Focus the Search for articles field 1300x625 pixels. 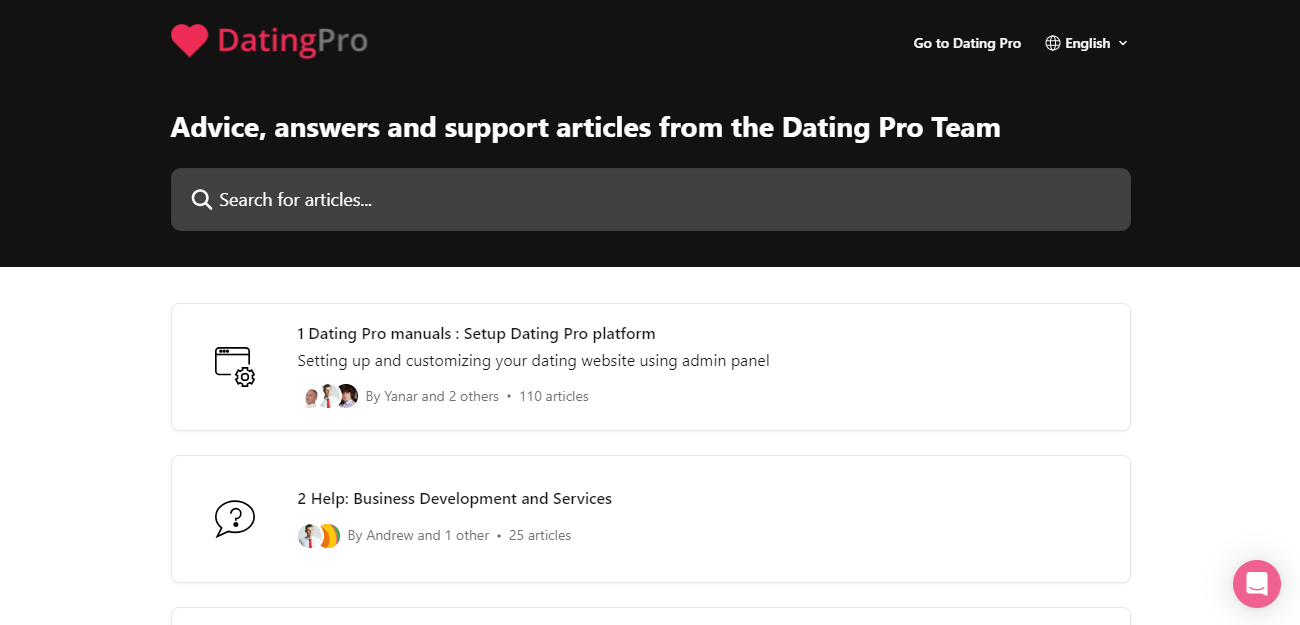(651, 200)
